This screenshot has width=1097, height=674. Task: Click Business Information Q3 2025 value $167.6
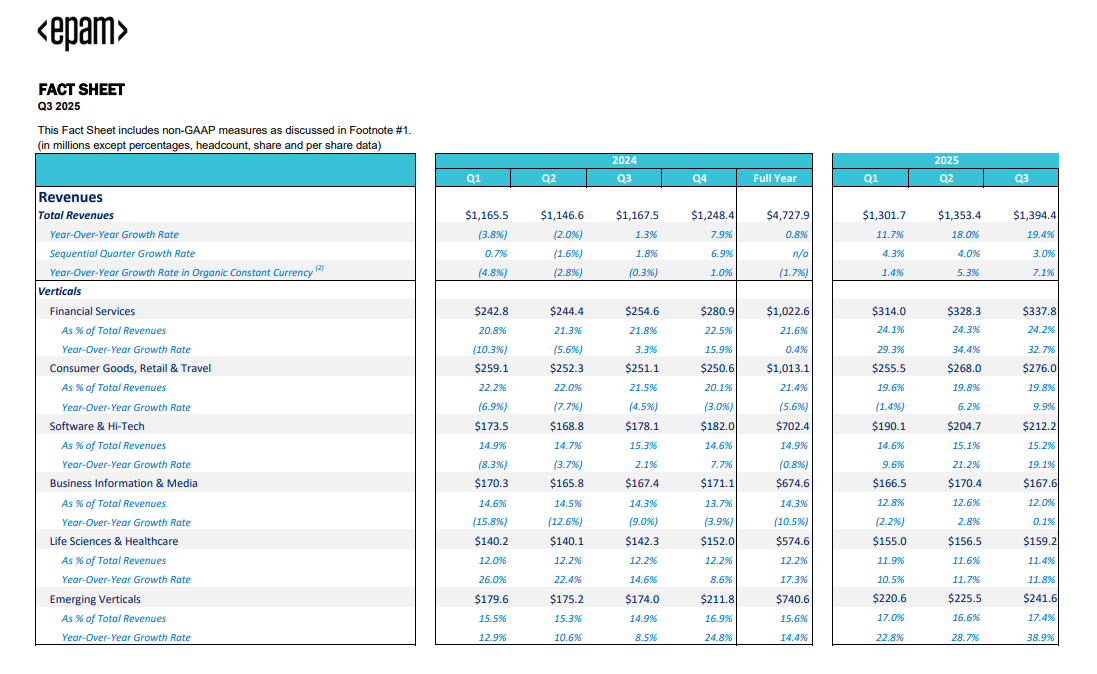click(1040, 484)
